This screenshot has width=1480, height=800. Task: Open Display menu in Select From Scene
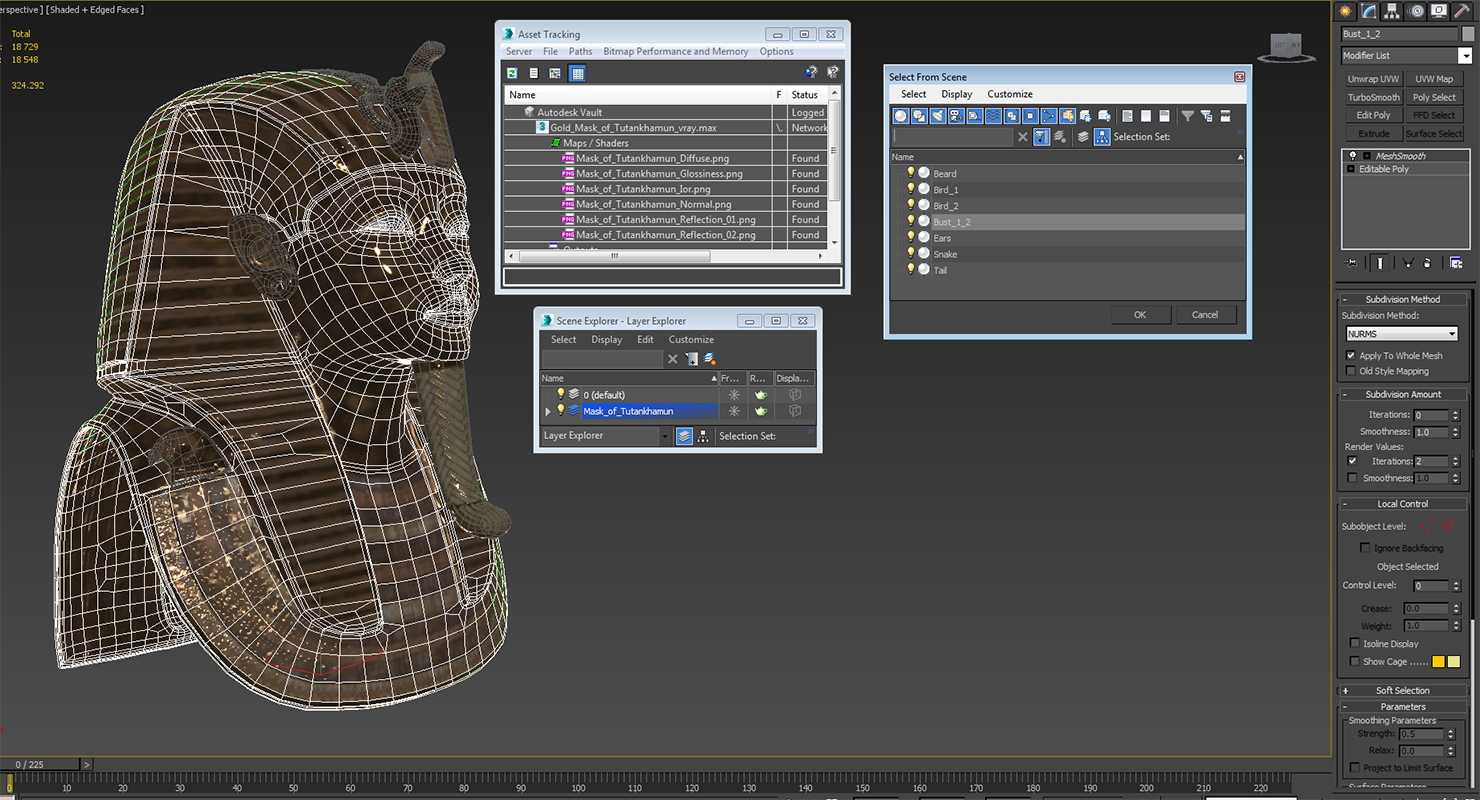tap(956, 94)
